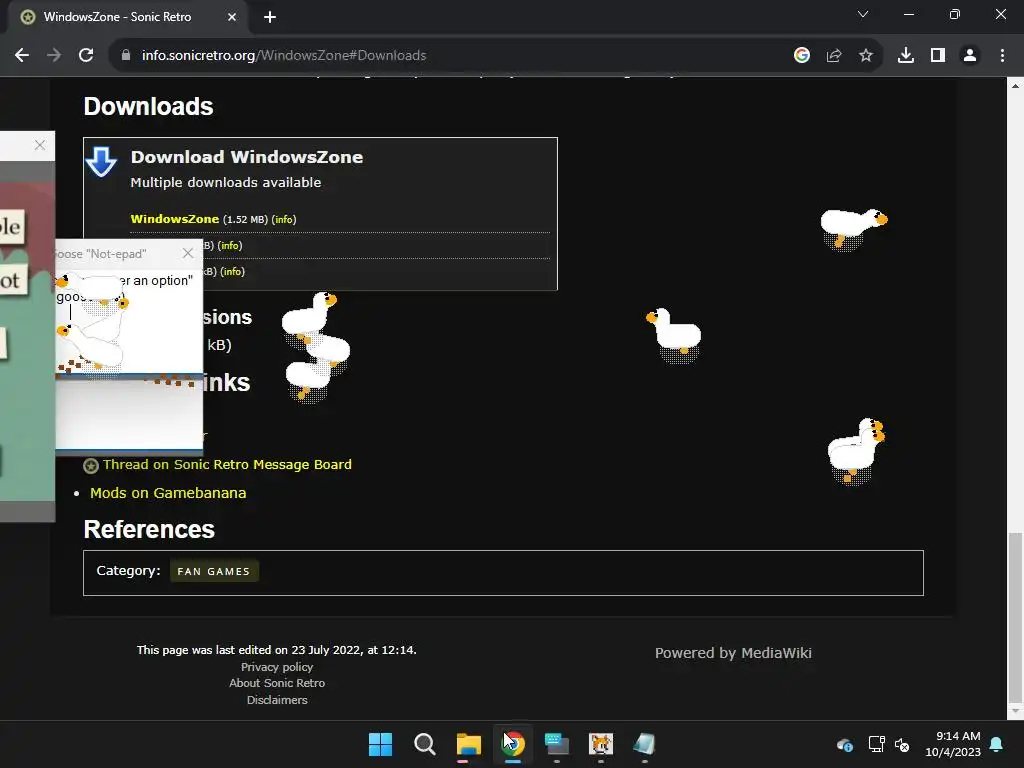1024x768 pixels.
Task: Click the goose near top right
Action: tap(853, 229)
